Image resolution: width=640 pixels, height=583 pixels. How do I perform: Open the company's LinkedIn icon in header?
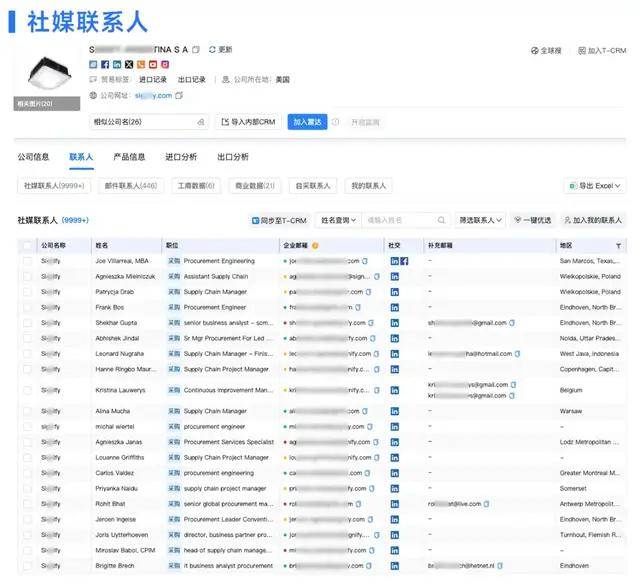coord(117,65)
